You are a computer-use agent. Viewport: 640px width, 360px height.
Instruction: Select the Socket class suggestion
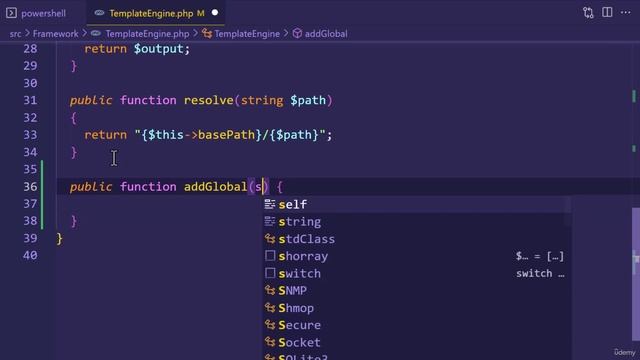pos(416,342)
